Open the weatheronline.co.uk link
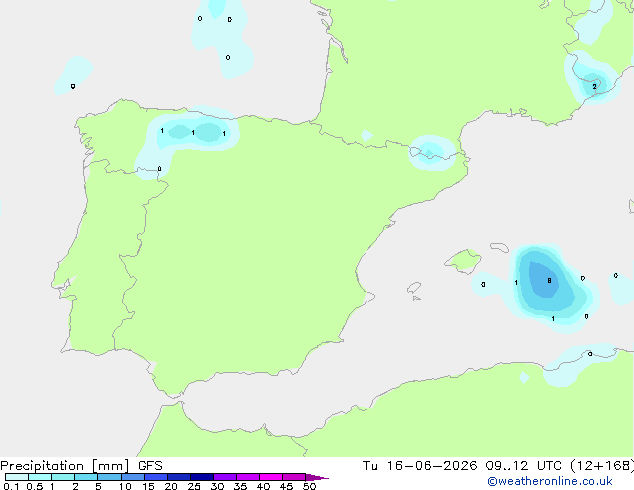634x490 pixels. 550,482
